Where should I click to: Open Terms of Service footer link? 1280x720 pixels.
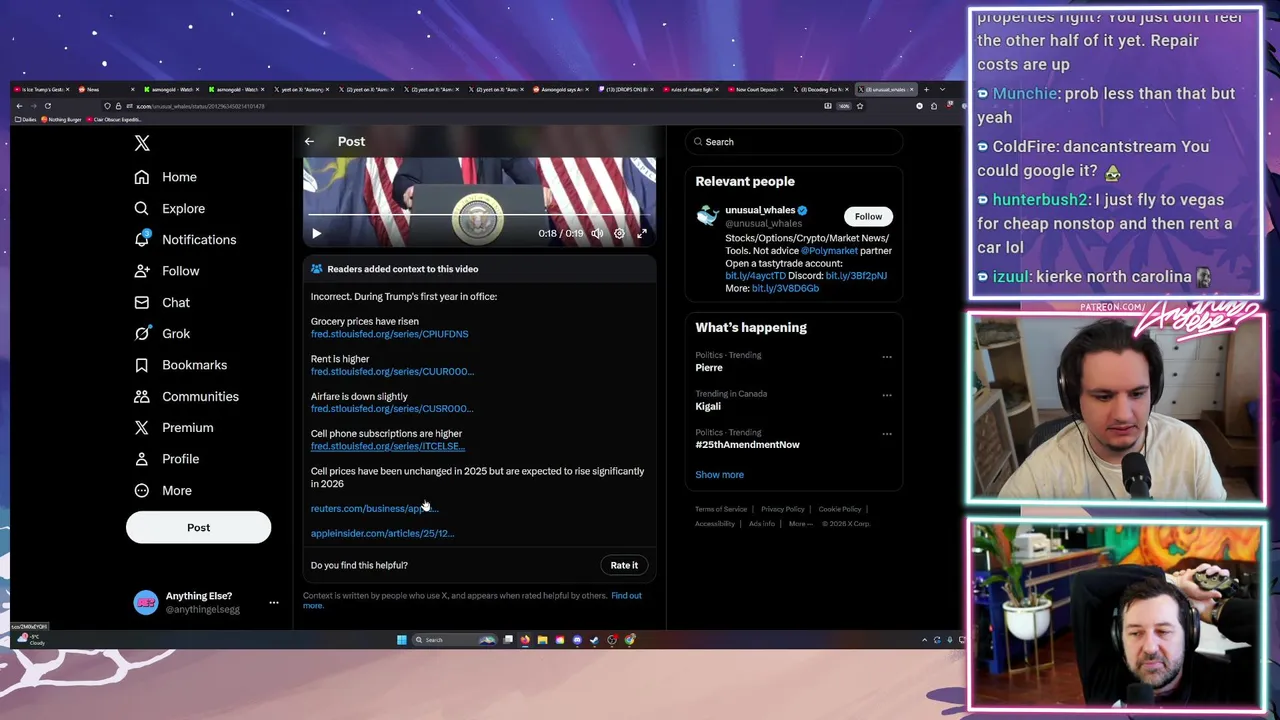click(721, 509)
